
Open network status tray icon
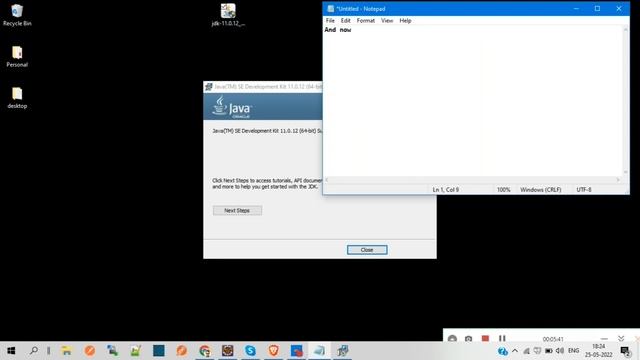click(527, 351)
